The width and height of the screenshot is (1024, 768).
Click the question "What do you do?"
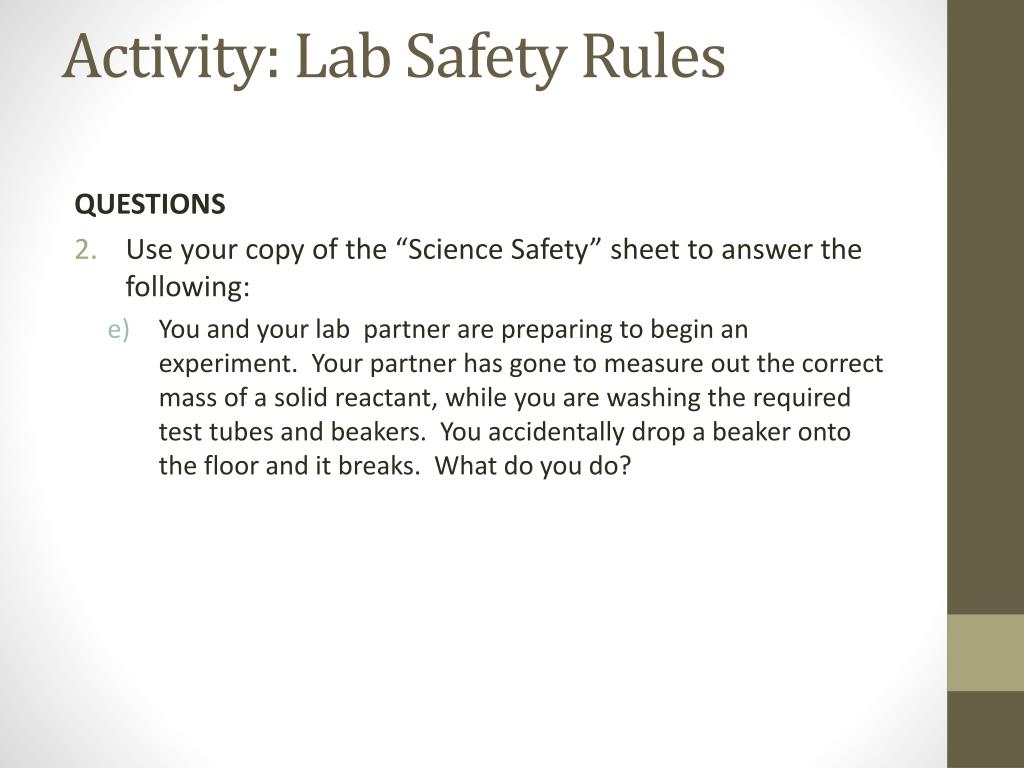pyautogui.click(x=533, y=466)
